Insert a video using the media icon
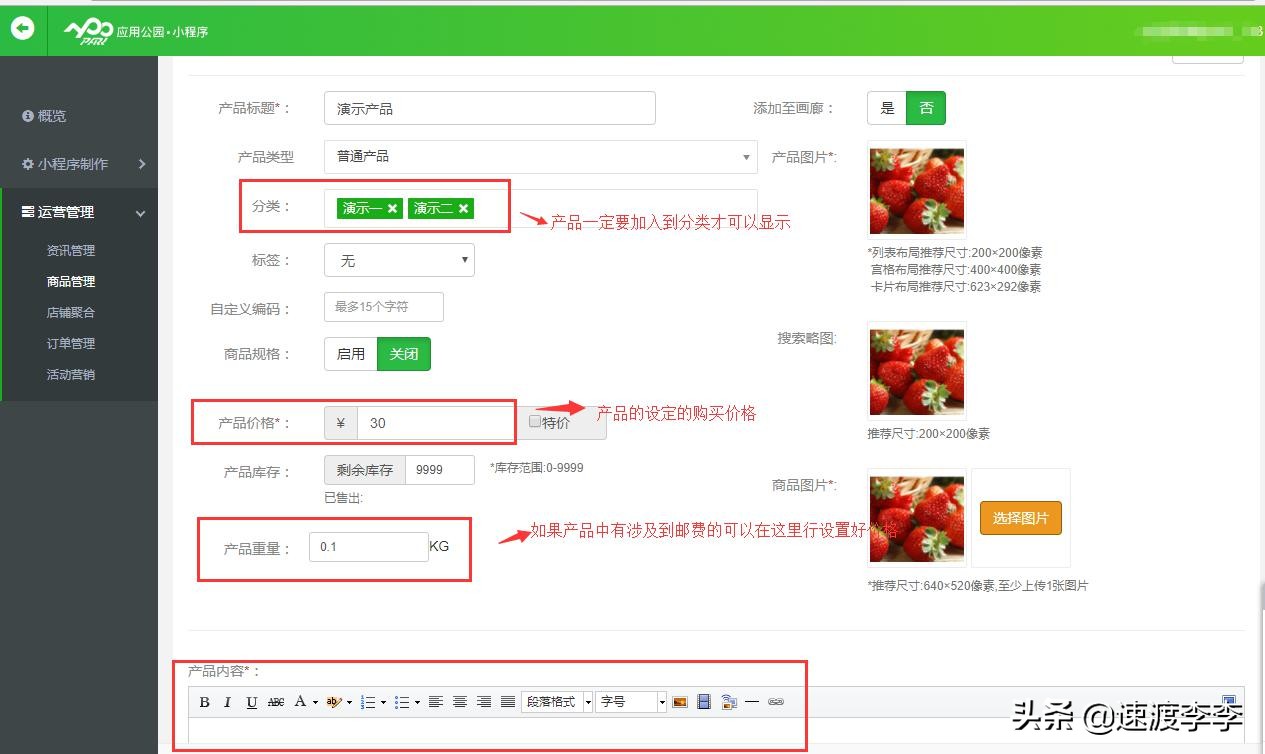Viewport: 1265px width, 754px height. coord(703,701)
